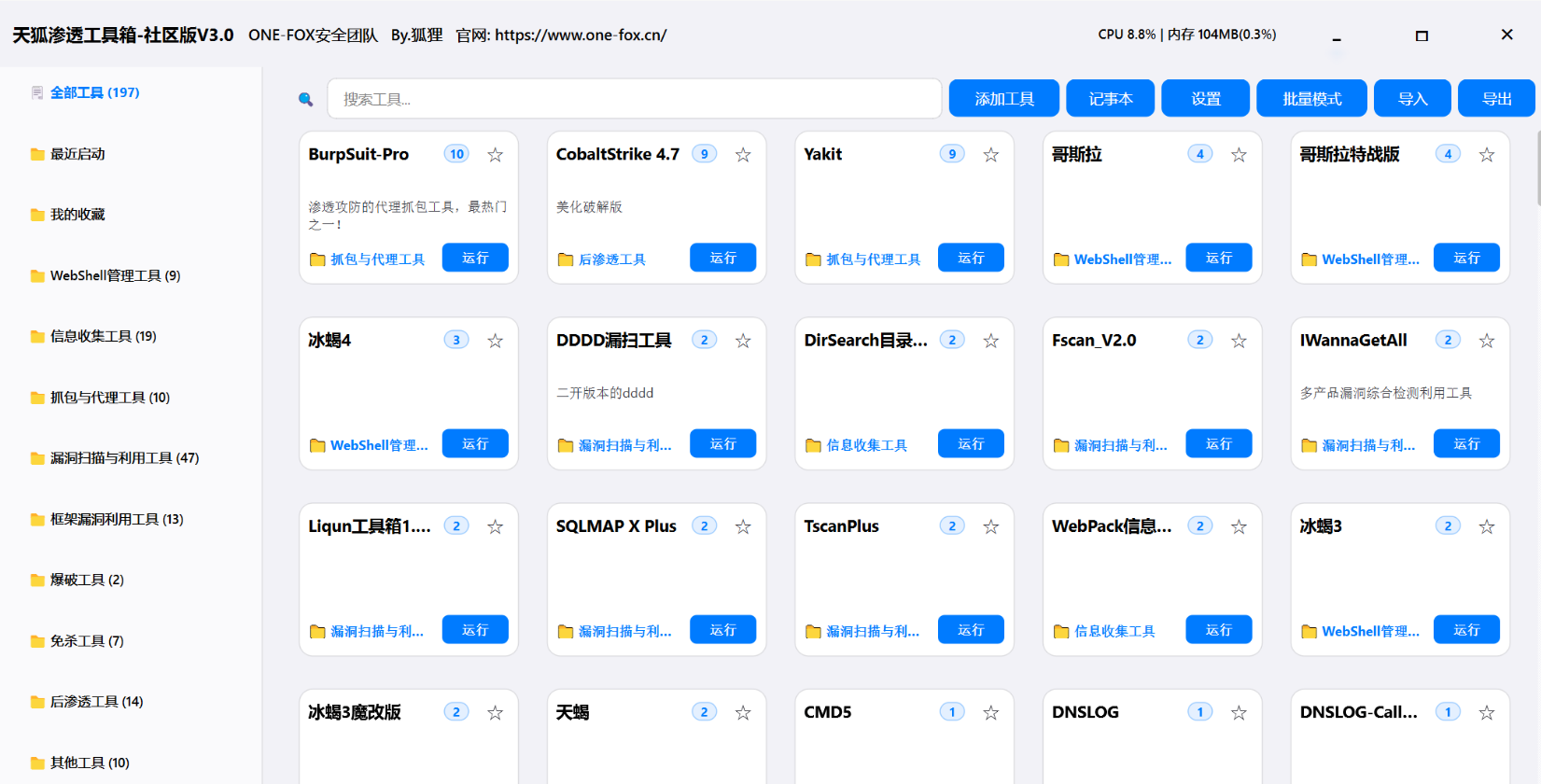This screenshot has height=784, width=1541.
Task: Click the star on SQLMAP X Plus
Action: pos(743,526)
